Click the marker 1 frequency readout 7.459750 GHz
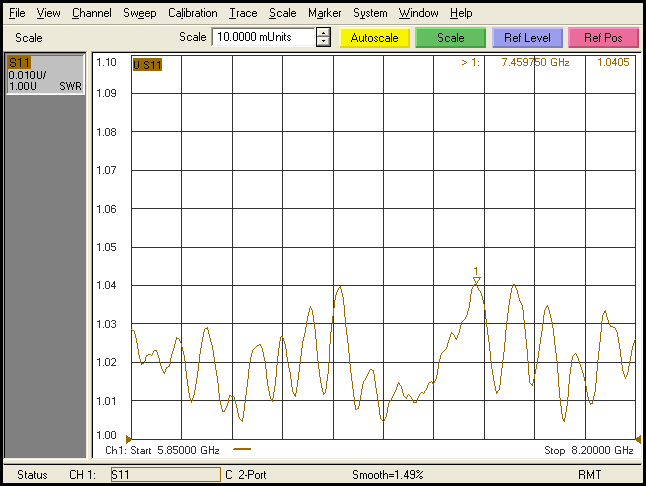 pyautogui.click(x=537, y=62)
